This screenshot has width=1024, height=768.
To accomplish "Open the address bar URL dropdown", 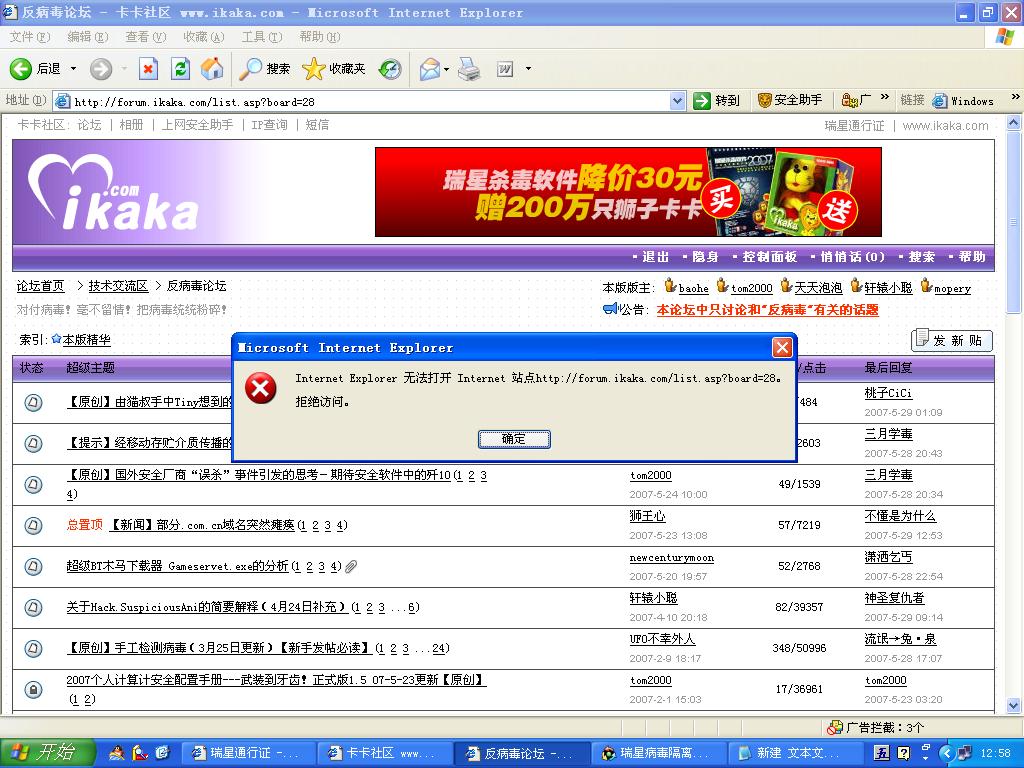I will (677, 101).
